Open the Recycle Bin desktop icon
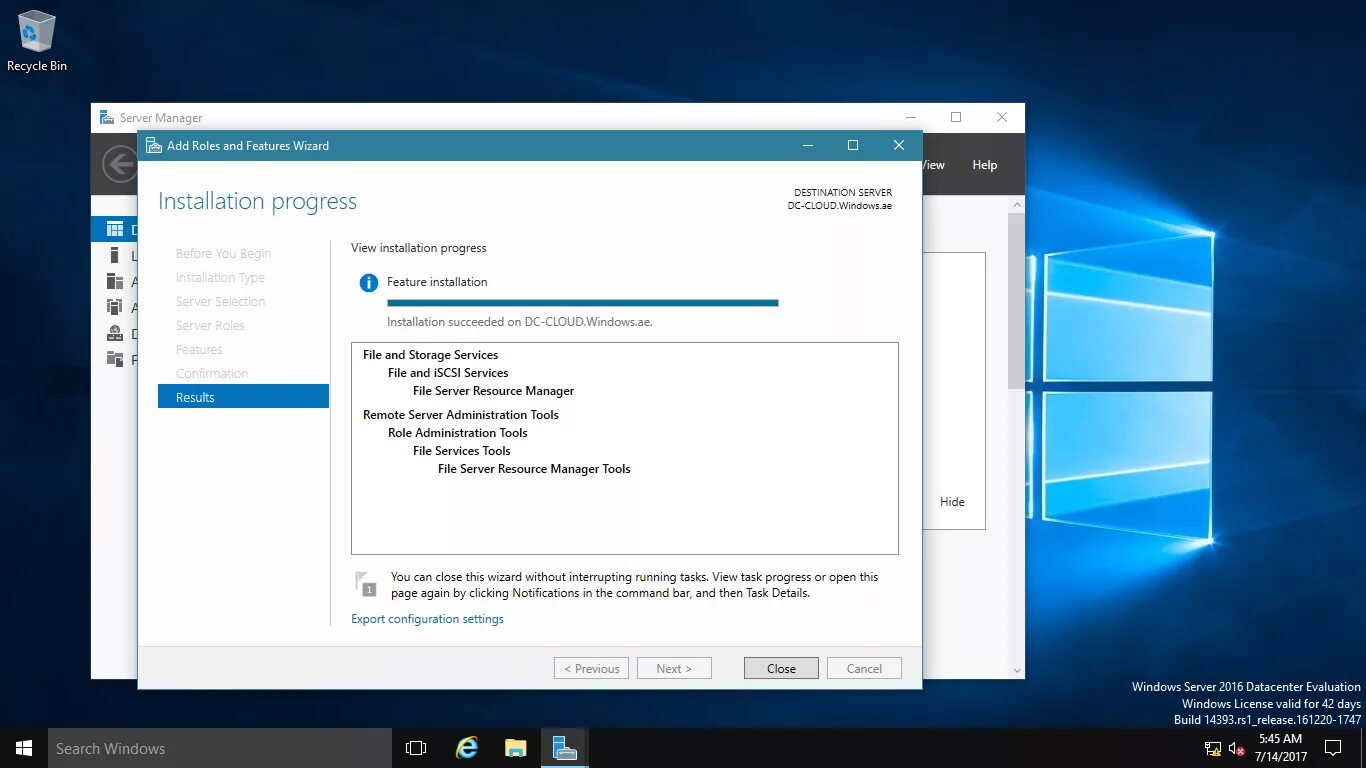 37,41
